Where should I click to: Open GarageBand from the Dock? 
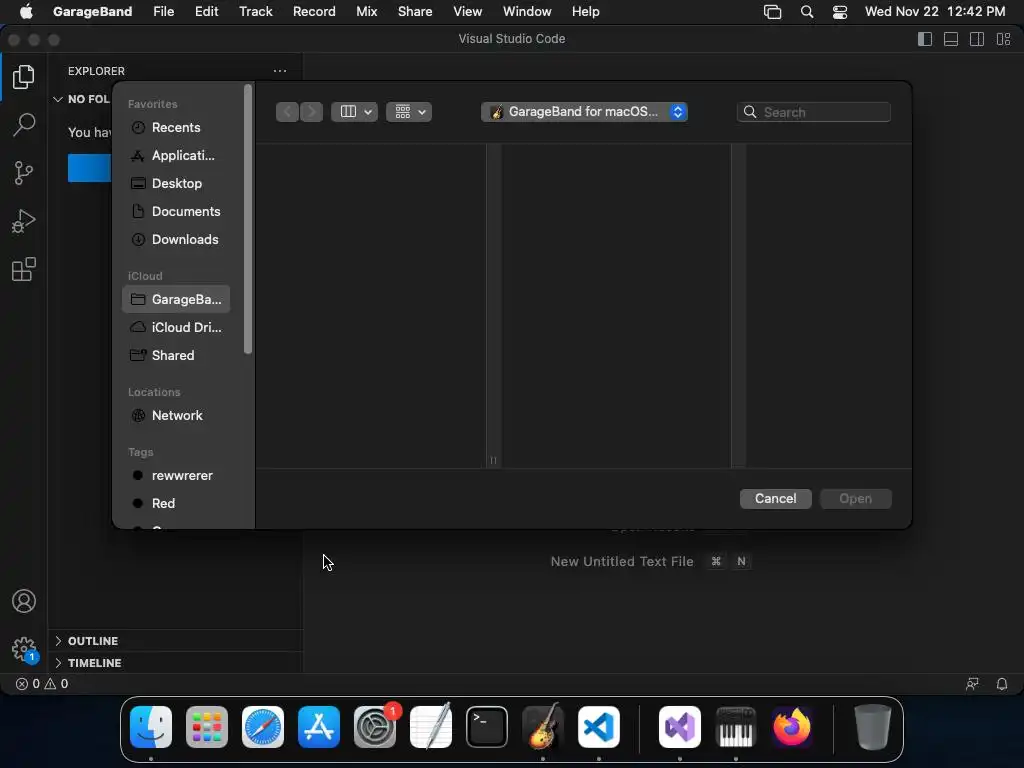point(543,727)
